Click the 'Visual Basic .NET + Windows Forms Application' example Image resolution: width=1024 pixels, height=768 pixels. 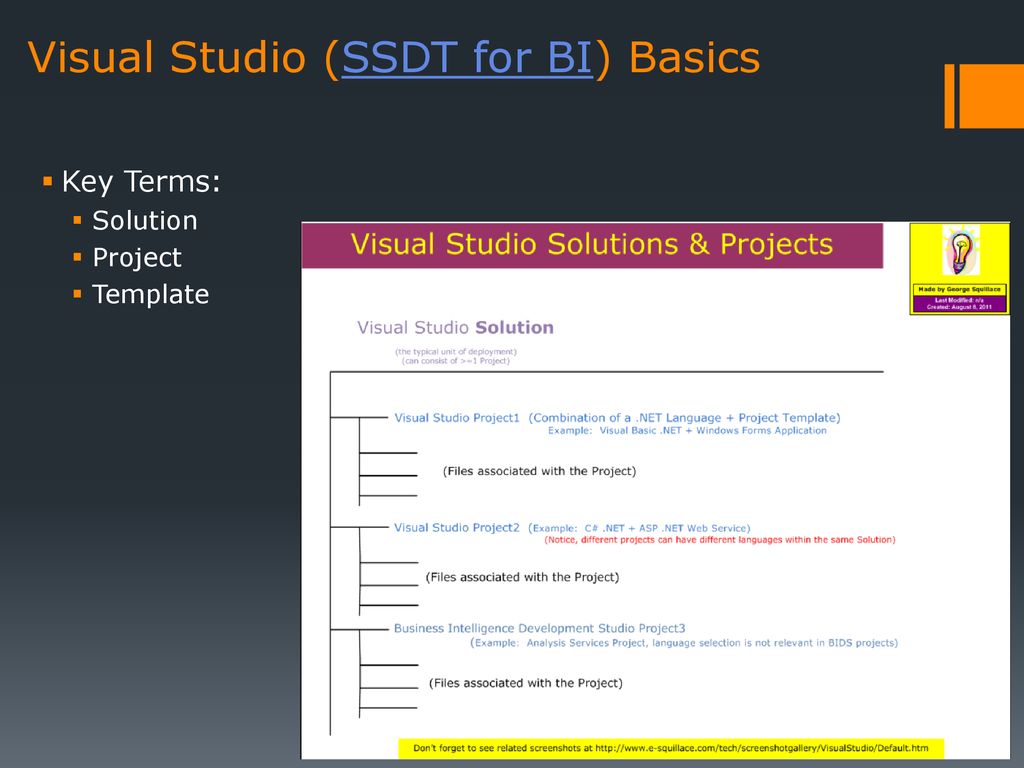pos(713,431)
